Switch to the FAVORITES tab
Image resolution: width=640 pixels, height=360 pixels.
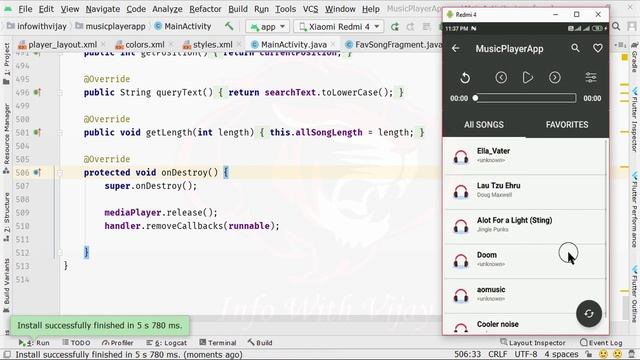[x=567, y=124]
